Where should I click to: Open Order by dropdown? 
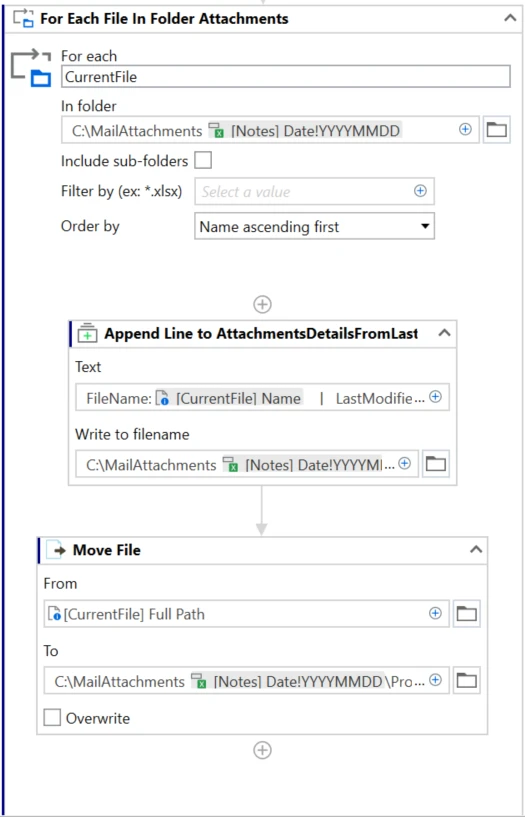(315, 226)
